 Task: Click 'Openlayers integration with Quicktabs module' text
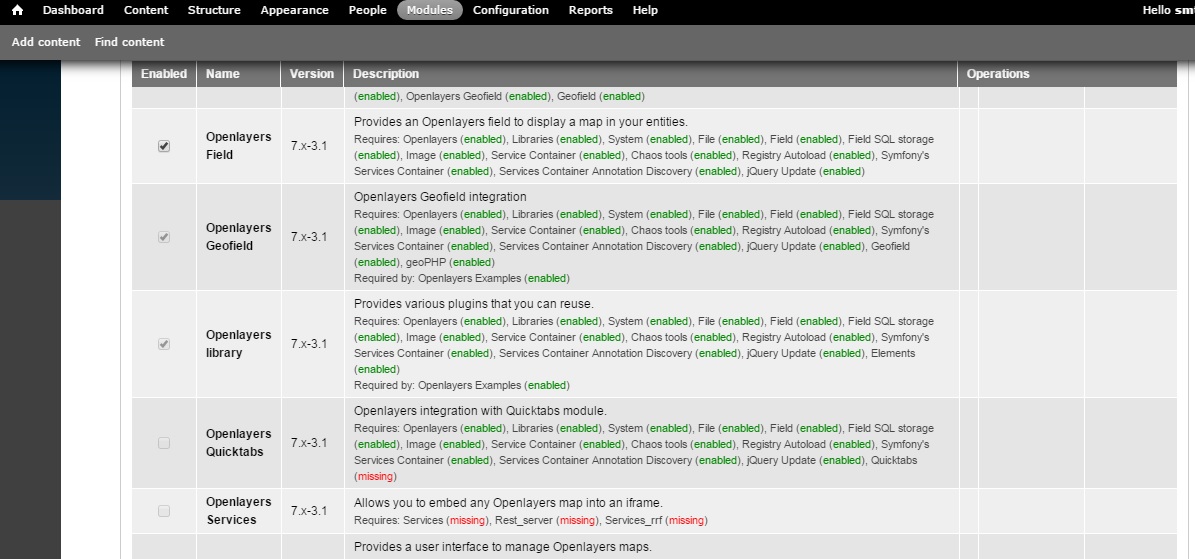[x=480, y=411]
